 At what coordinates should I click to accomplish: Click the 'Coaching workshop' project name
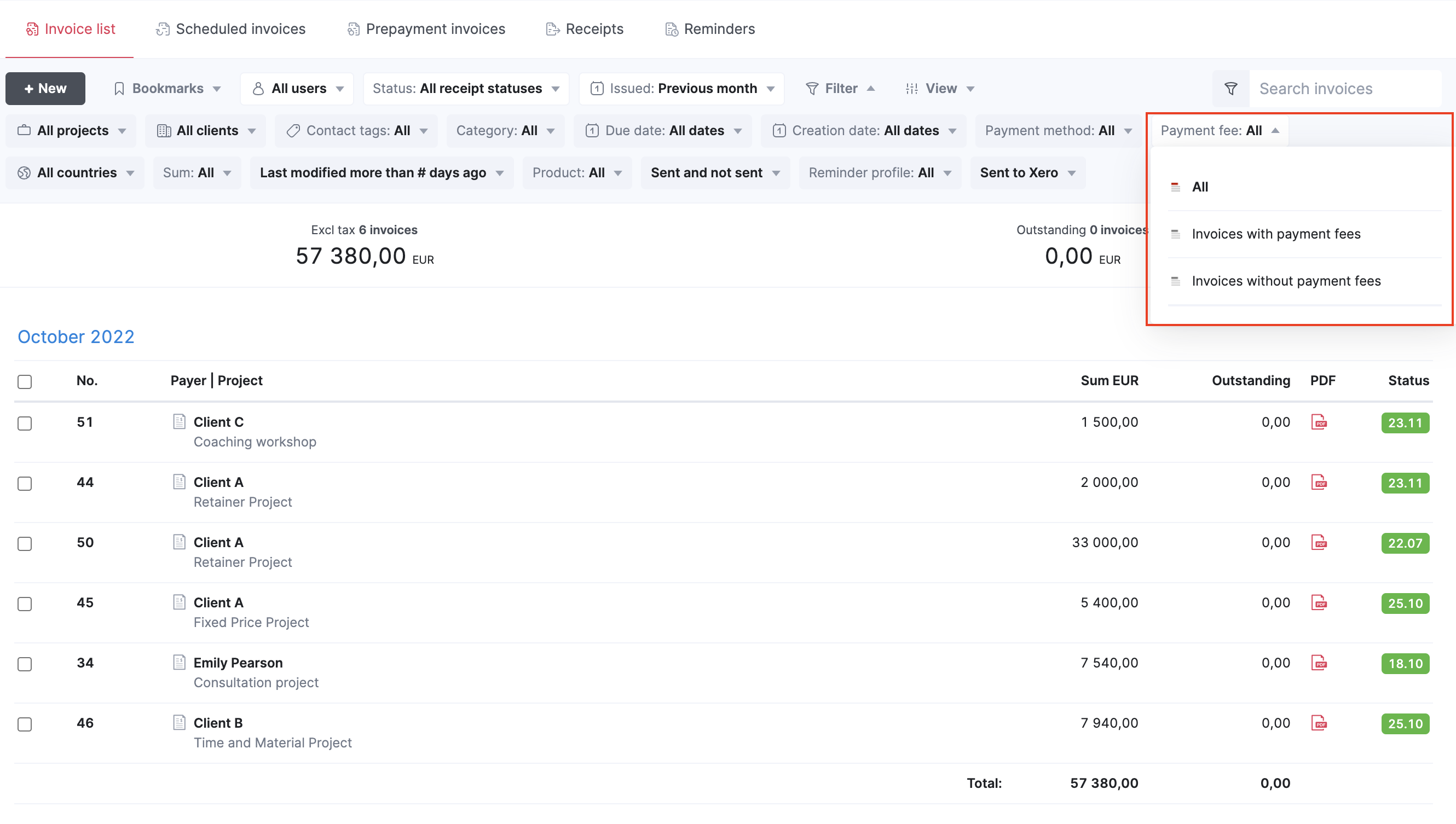pos(255,442)
